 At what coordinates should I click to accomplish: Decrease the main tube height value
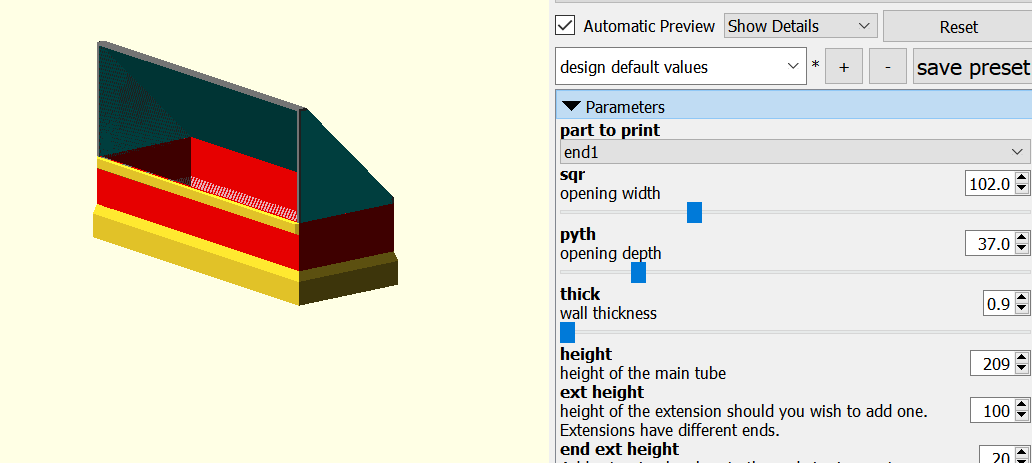click(1021, 369)
